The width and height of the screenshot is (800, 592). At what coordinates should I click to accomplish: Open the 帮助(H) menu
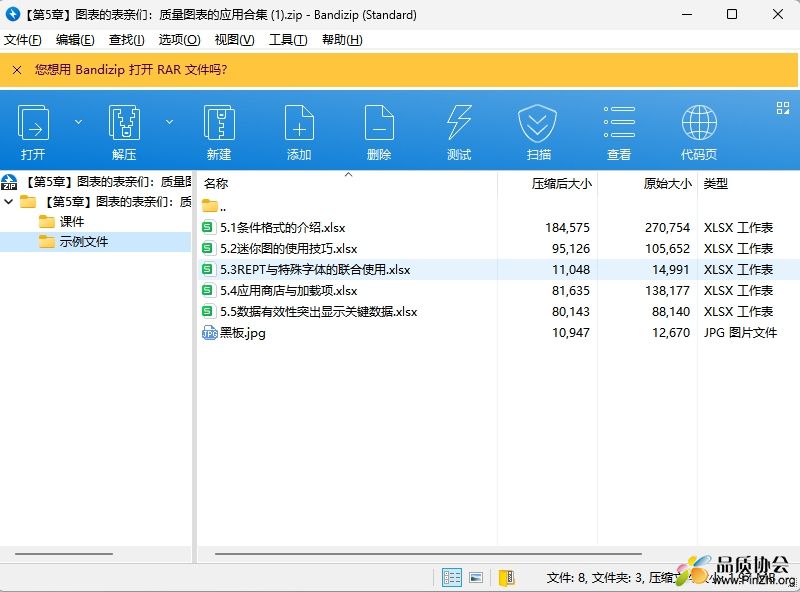(x=342, y=40)
